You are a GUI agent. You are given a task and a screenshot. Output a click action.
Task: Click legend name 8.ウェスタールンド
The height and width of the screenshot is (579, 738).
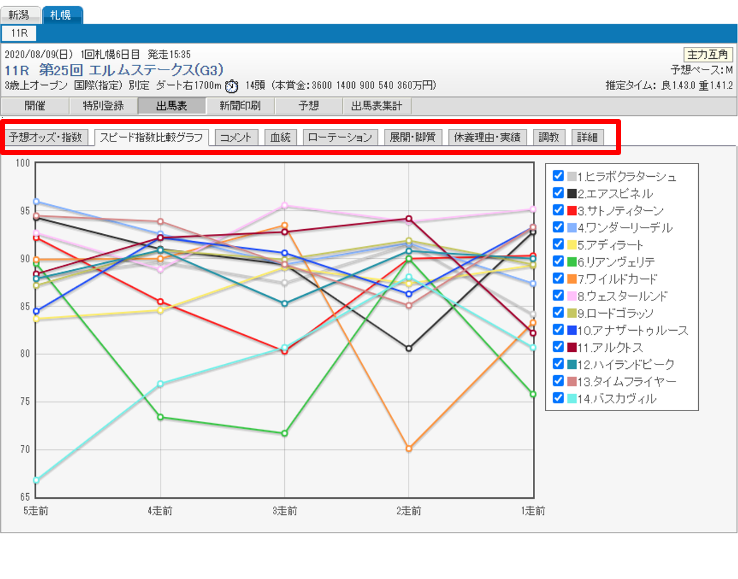coord(622,296)
